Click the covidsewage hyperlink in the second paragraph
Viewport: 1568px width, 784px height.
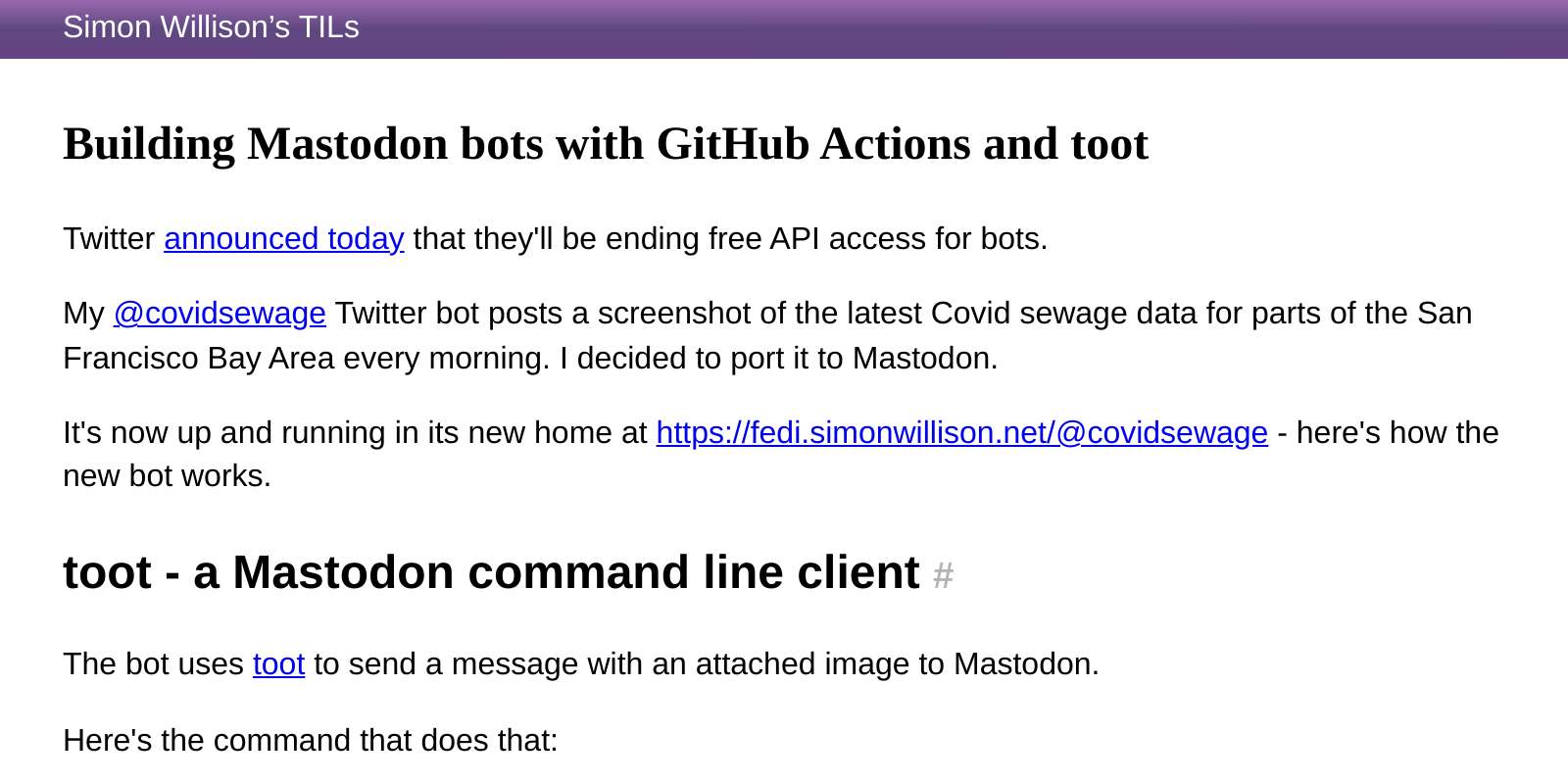coord(220,314)
